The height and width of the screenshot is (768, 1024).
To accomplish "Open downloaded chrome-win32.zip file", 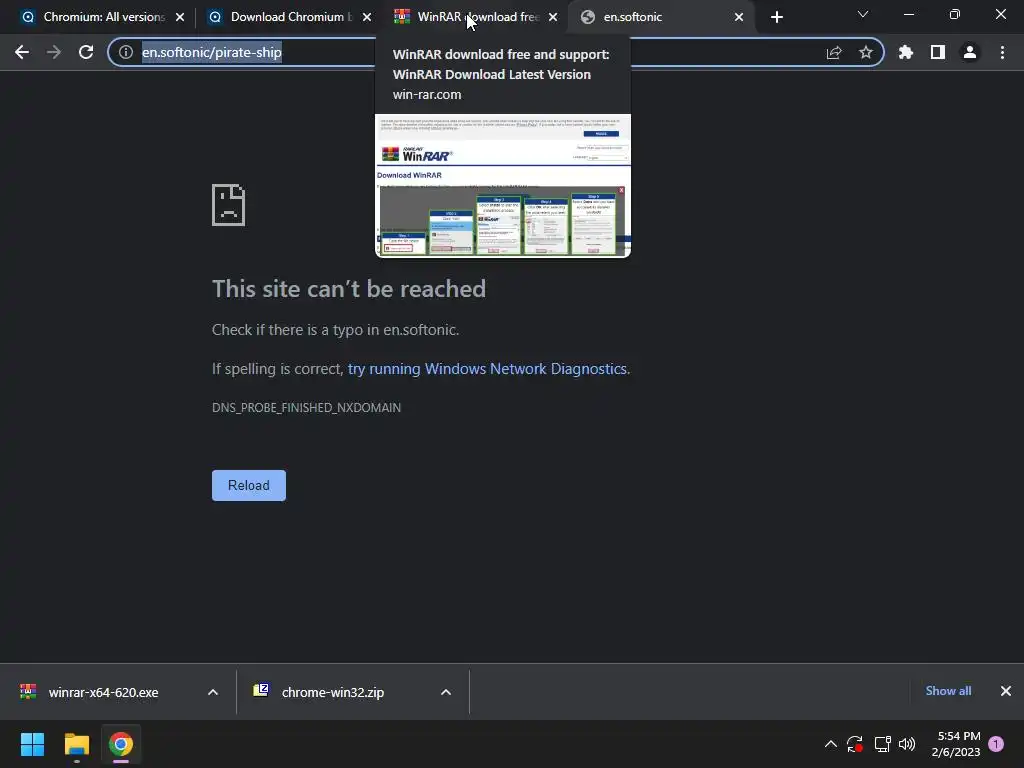I will tap(332, 692).
